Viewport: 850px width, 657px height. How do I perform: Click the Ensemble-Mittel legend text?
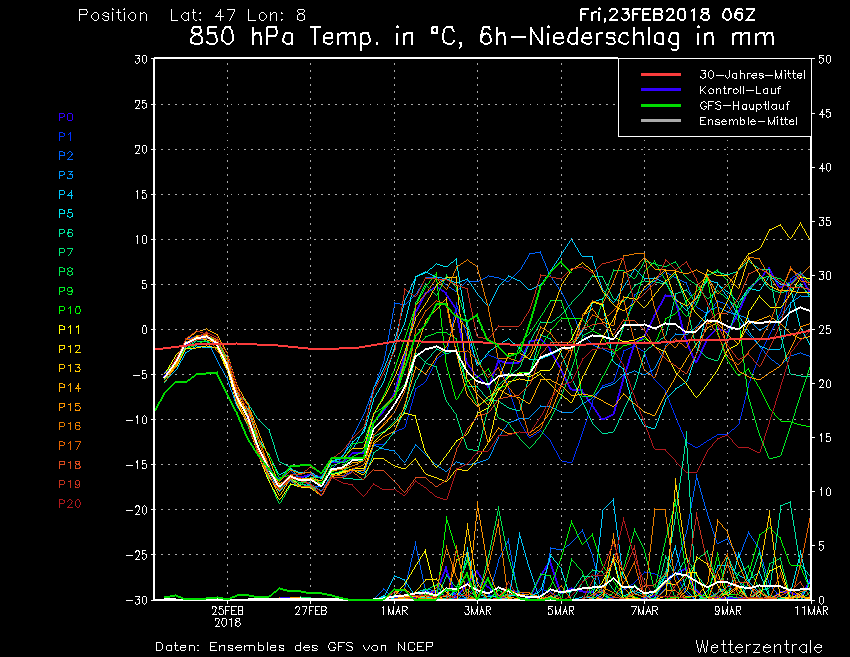coord(748,121)
